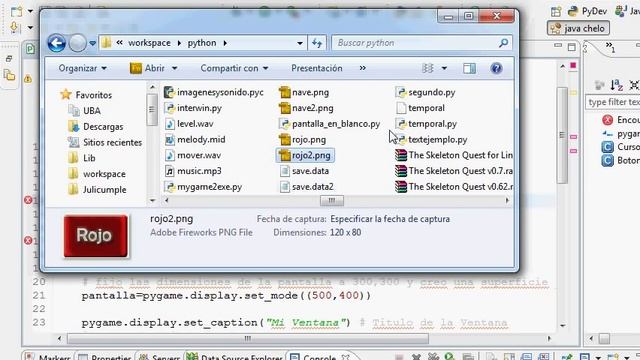Open the address bar history dropdown
This screenshot has height=360, width=640.
click(300, 43)
